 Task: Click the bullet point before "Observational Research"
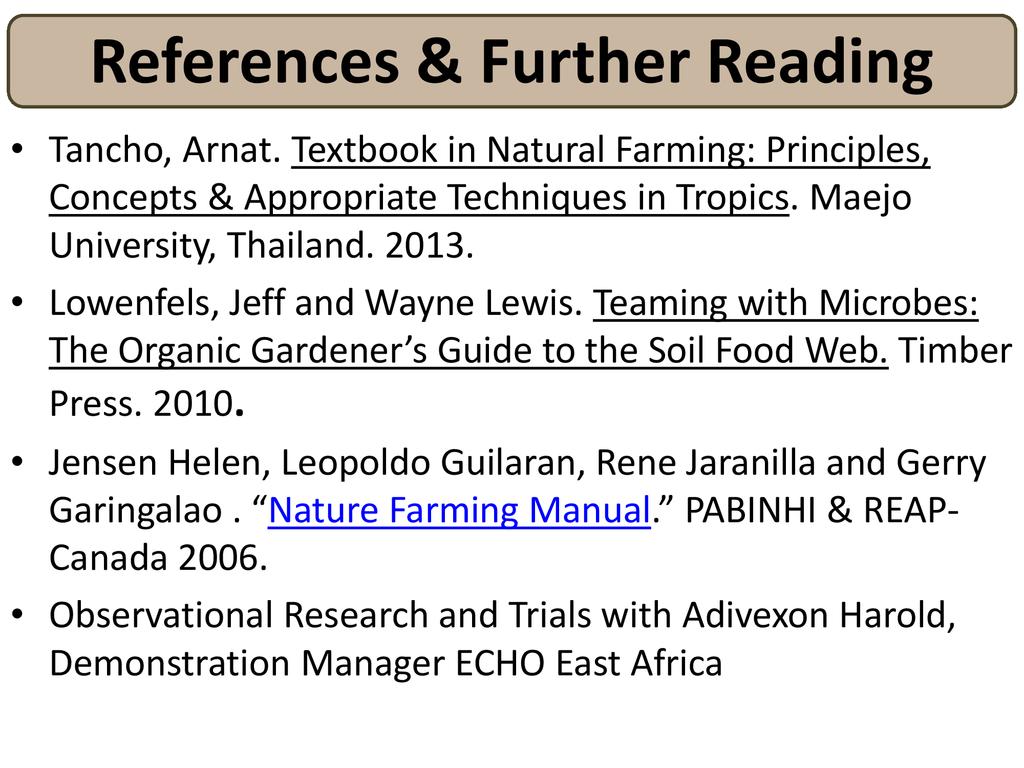pyautogui.click(x=19, y=616)
